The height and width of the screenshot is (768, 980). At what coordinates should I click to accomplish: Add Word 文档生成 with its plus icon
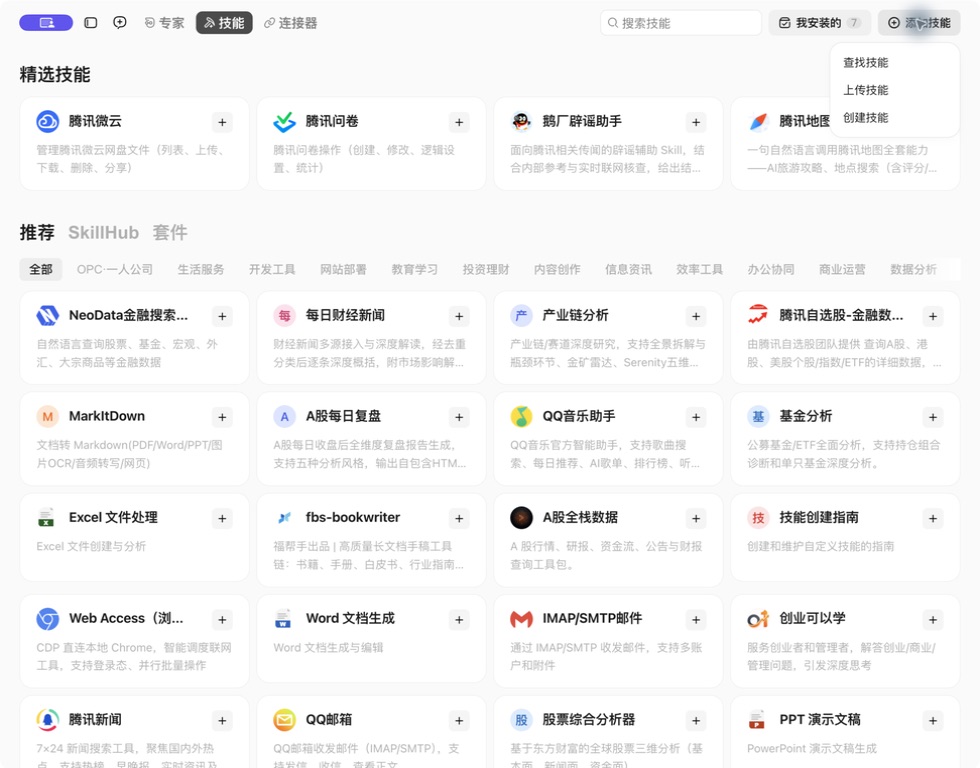(459, 619)
